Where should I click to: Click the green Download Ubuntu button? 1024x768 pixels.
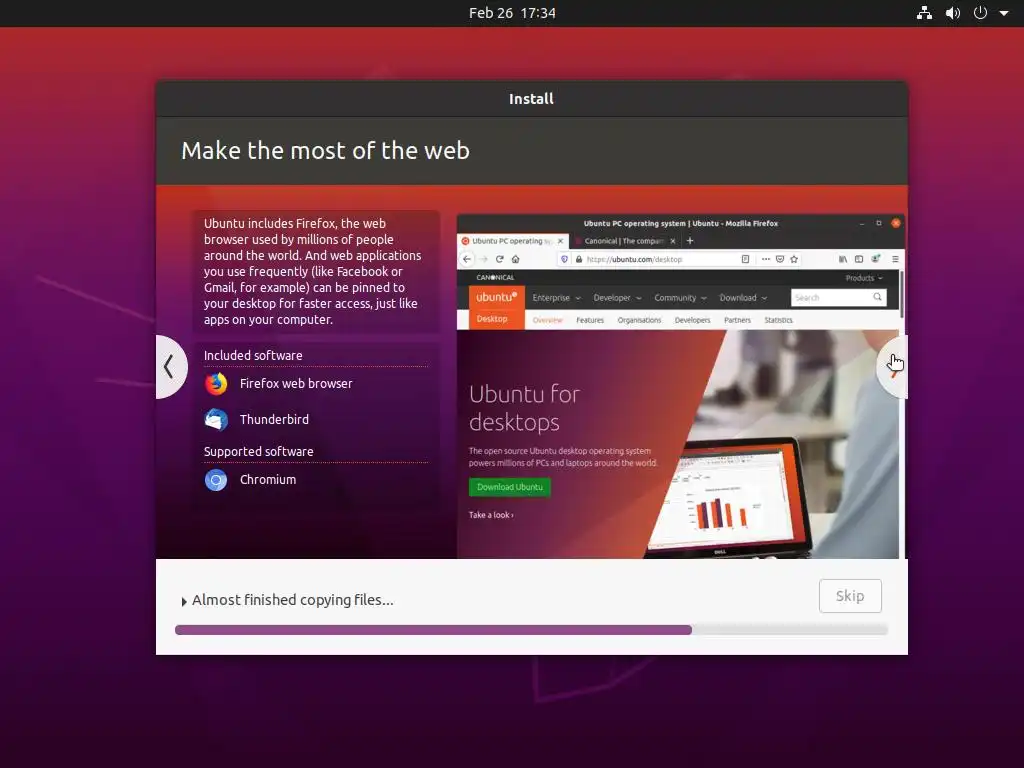[x=509, y=487]
